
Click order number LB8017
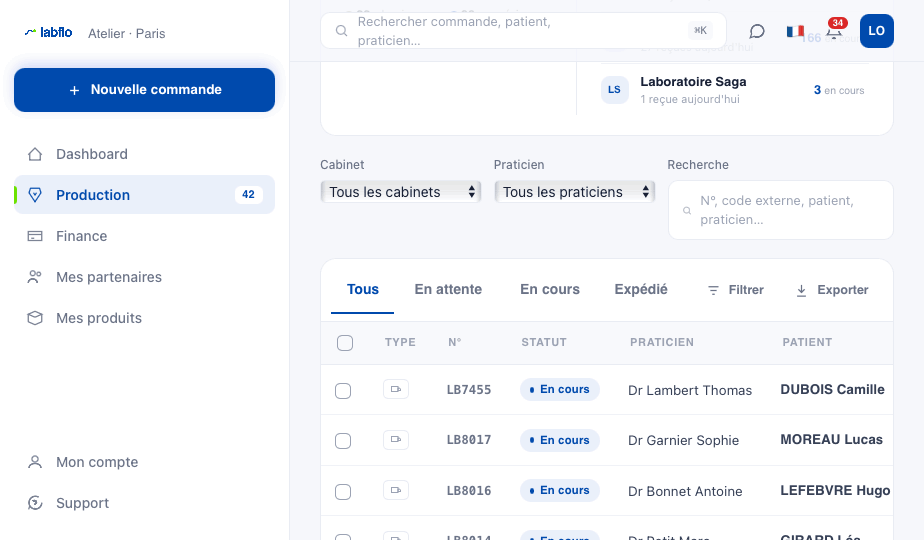pyautogui.click(x=468, y=440)
